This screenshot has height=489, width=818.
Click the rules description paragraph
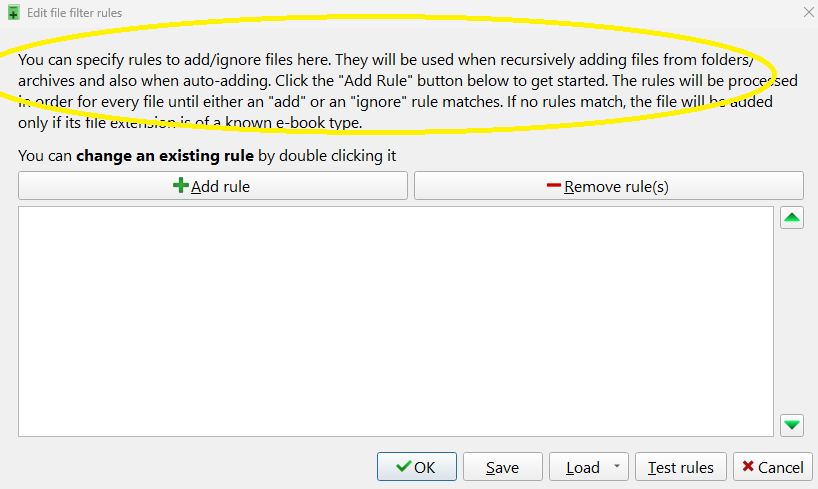pyautogui.click(x=407, y=91)
